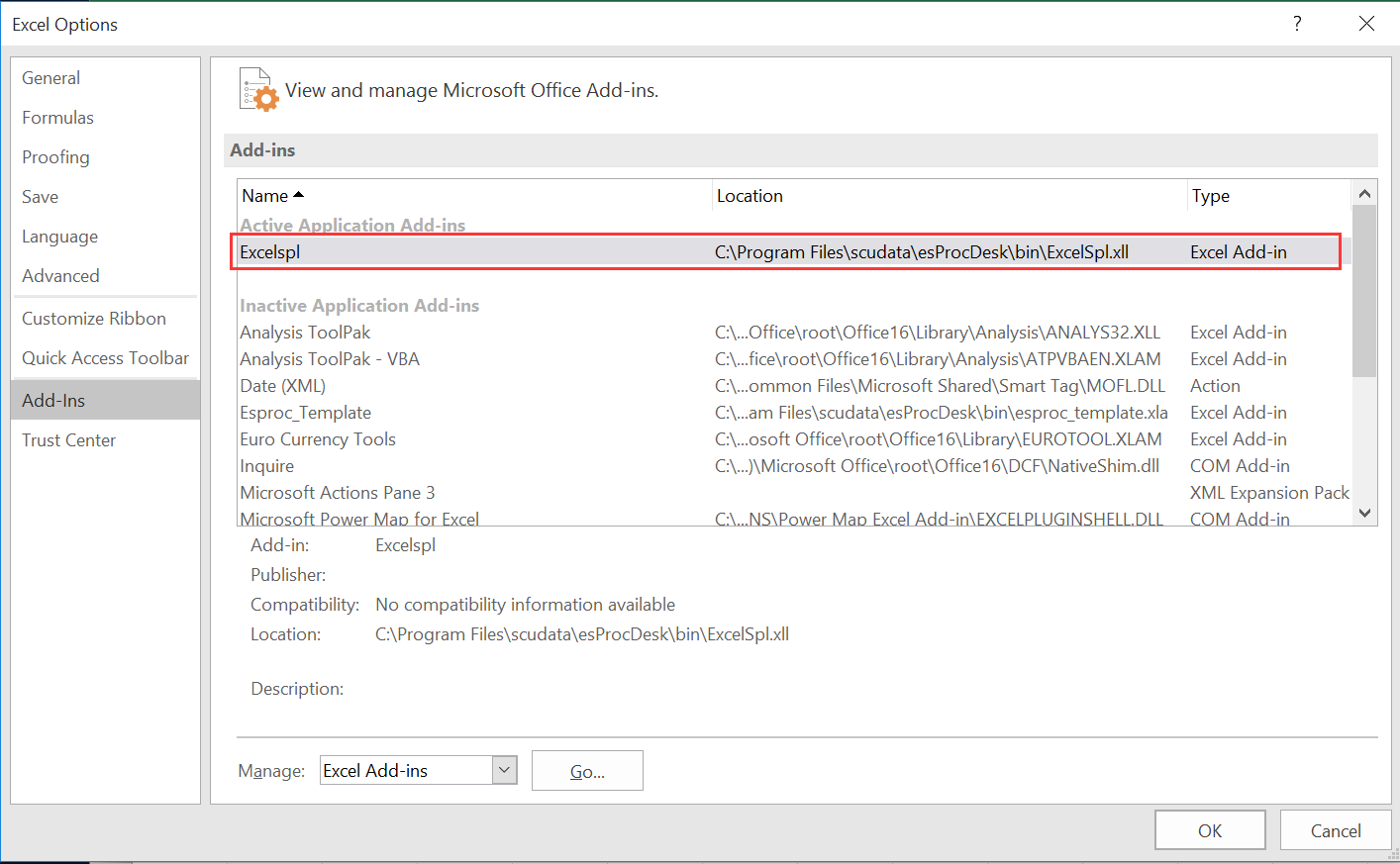Select the Trust Center category
The height and width of the screenshot is (864, 1400).
(x=69, y=440)
